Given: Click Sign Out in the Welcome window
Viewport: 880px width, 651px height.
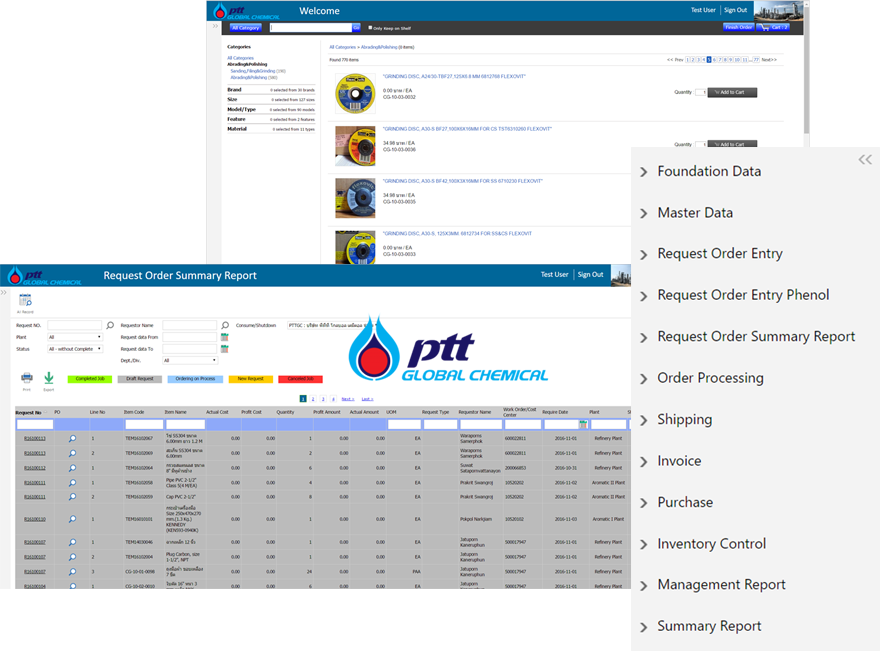Looking at the screenshot, I should 735,10.
